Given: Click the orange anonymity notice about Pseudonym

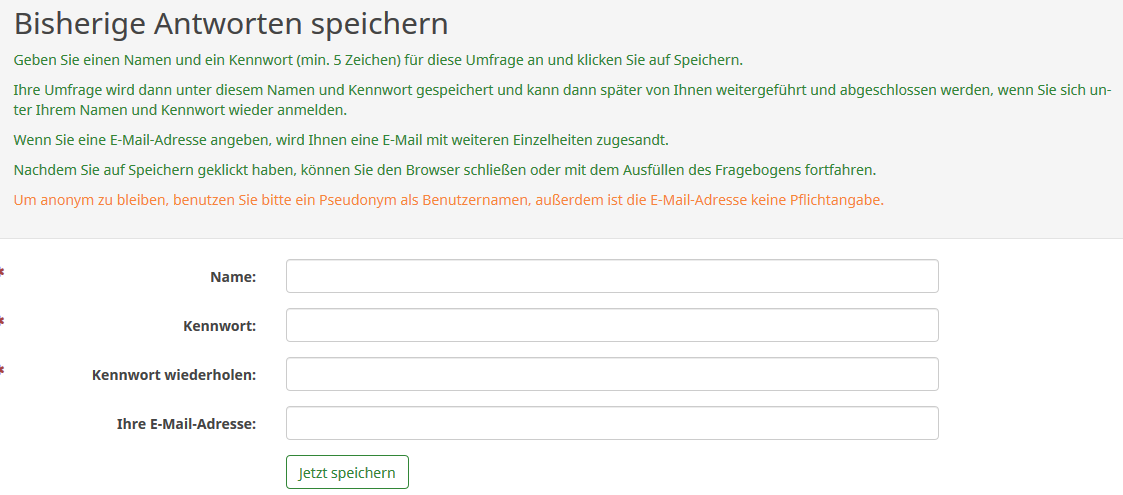Looking at the screenshot, I should pyautogui.click(x=448, y=200).
